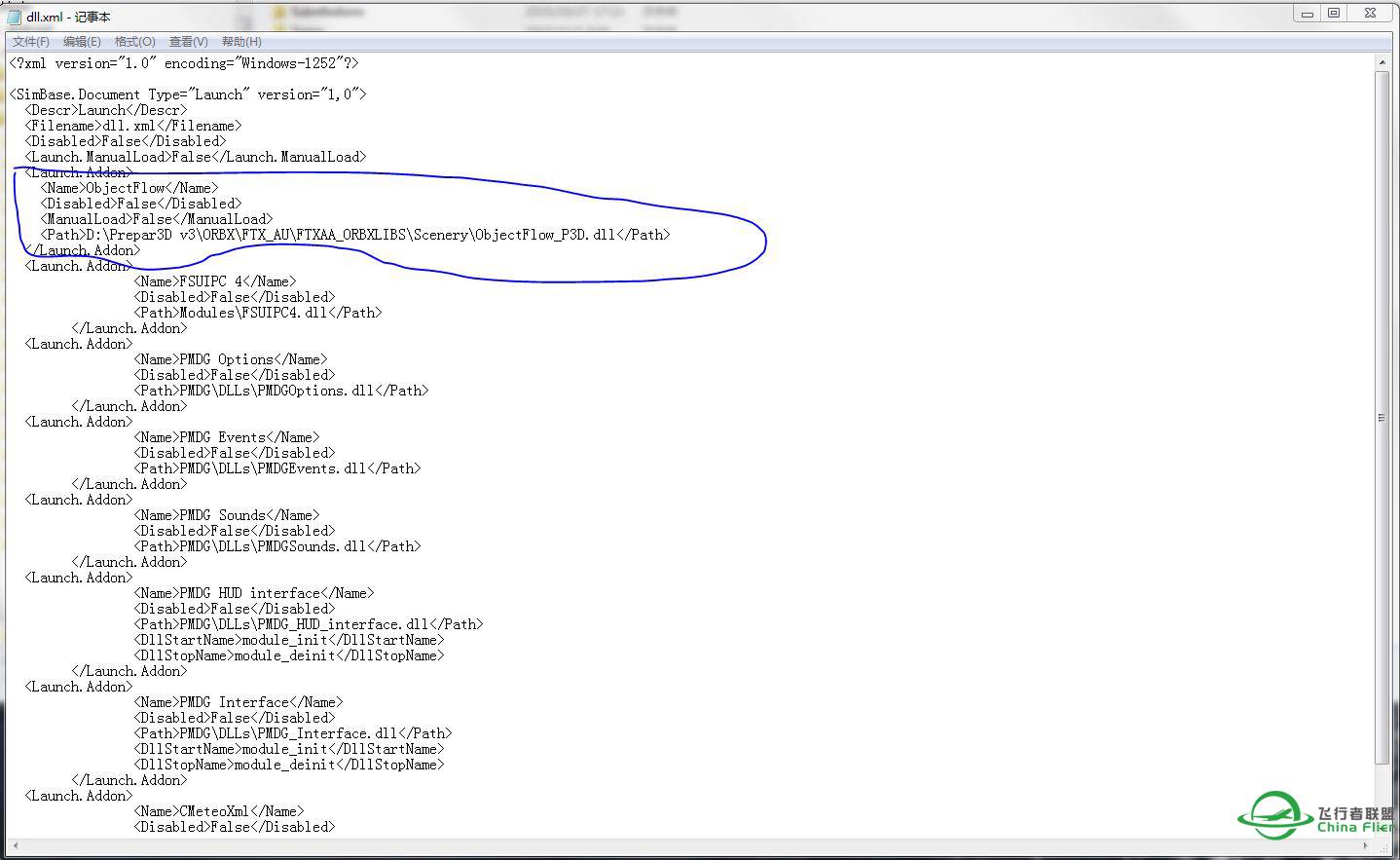Click the PMDG_Interface.dll path line

pyautogui.click(x=293, y=733)
